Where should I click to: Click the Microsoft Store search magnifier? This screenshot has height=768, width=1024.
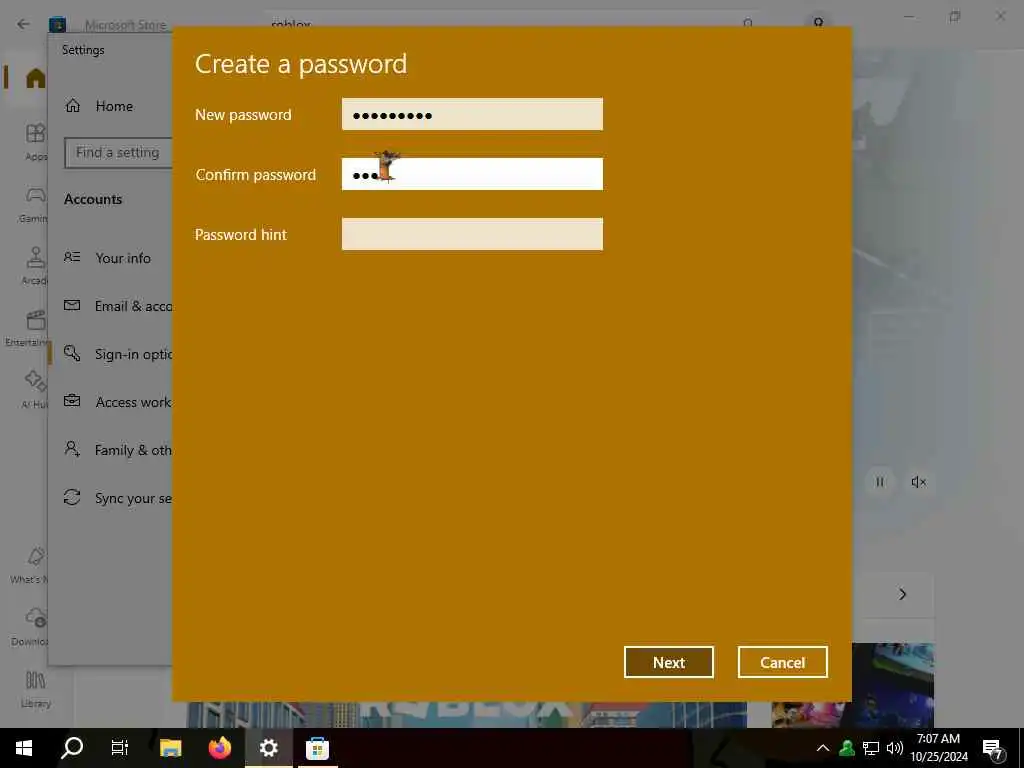[x=748, y=24]
